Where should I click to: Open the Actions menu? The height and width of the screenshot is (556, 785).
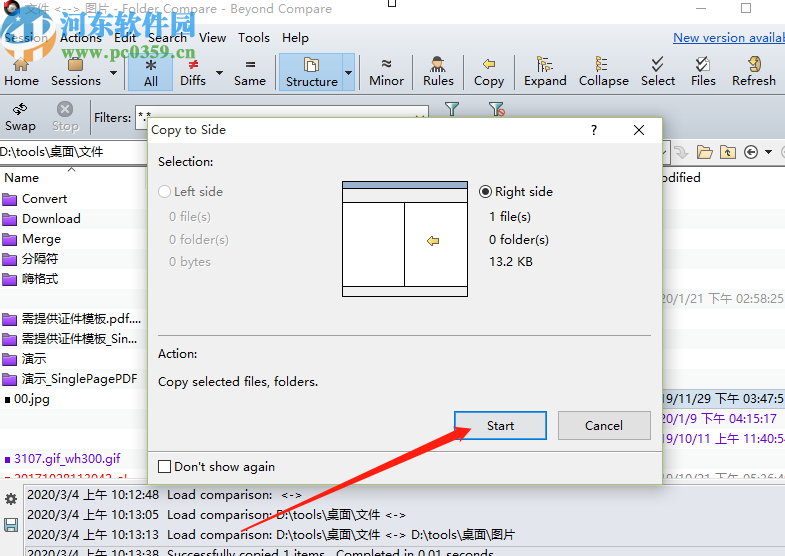pyautogui.click(x=81, y=38)
